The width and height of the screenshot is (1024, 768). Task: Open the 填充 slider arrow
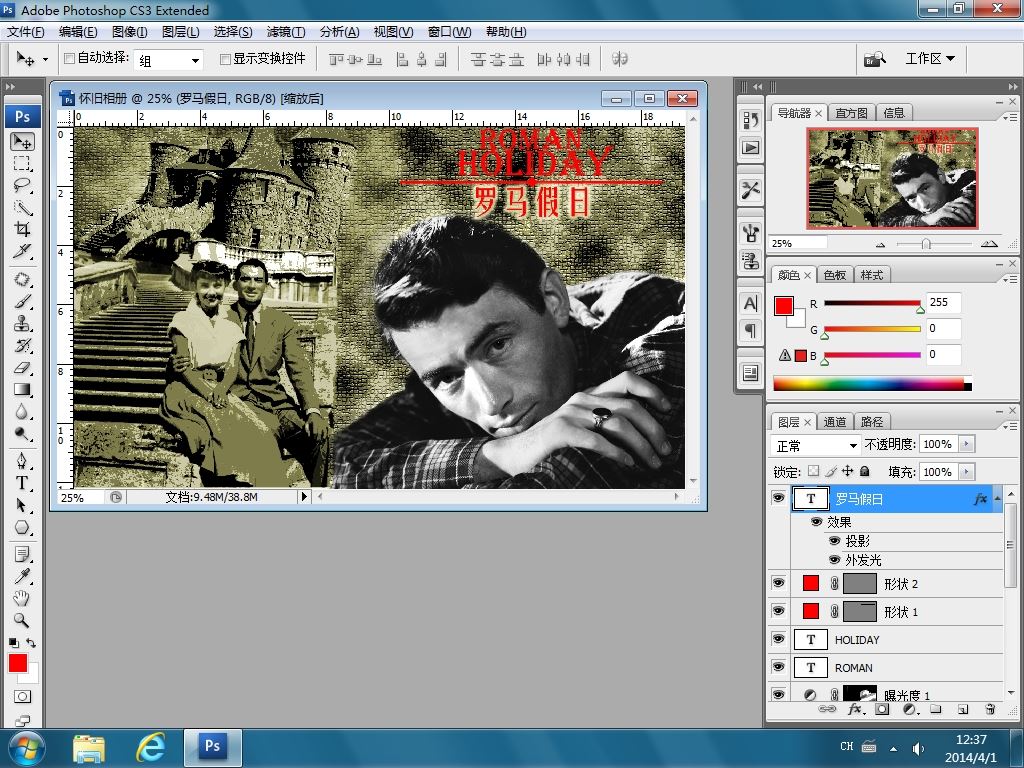[967, 472]
